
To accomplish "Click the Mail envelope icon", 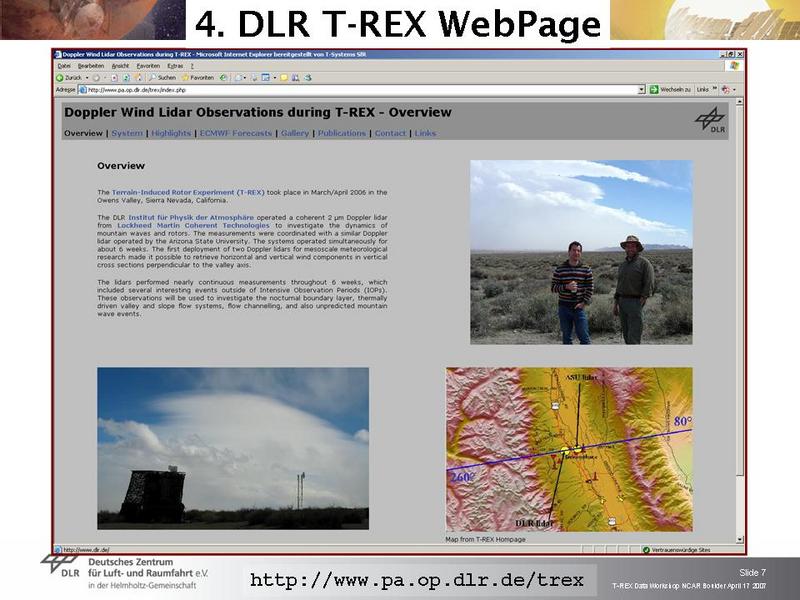I will (237, 78).
